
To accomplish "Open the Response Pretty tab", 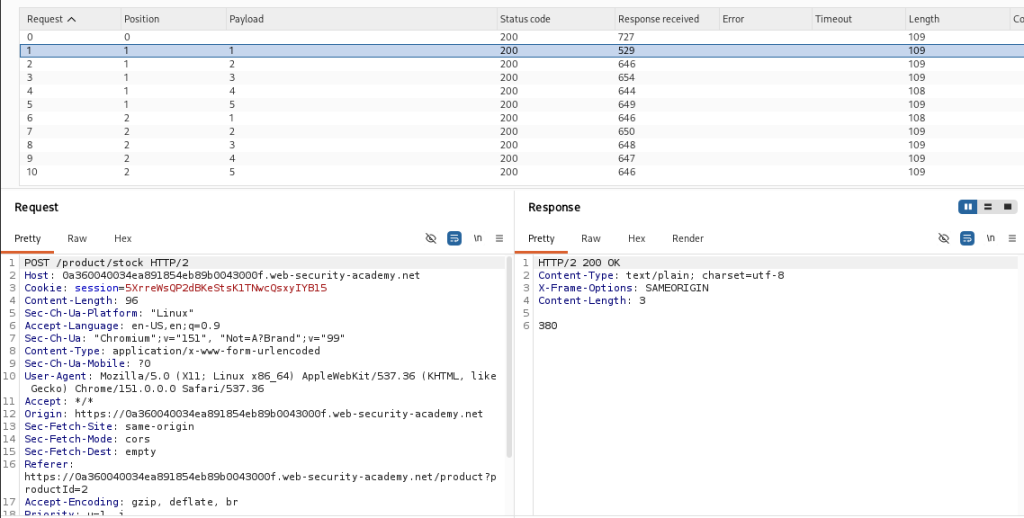I will 541,238.
